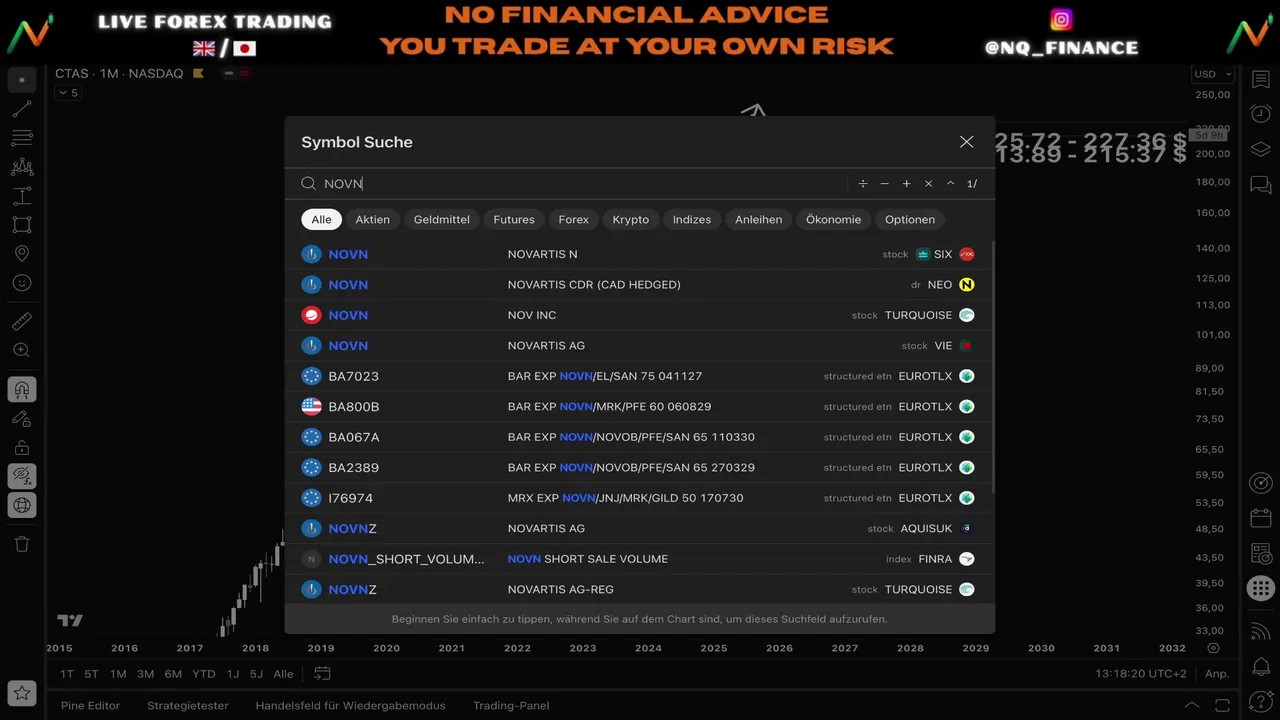Select the Alle filter tab
This screenshot has width=1280, height=720.
click(x=321, y=219)
